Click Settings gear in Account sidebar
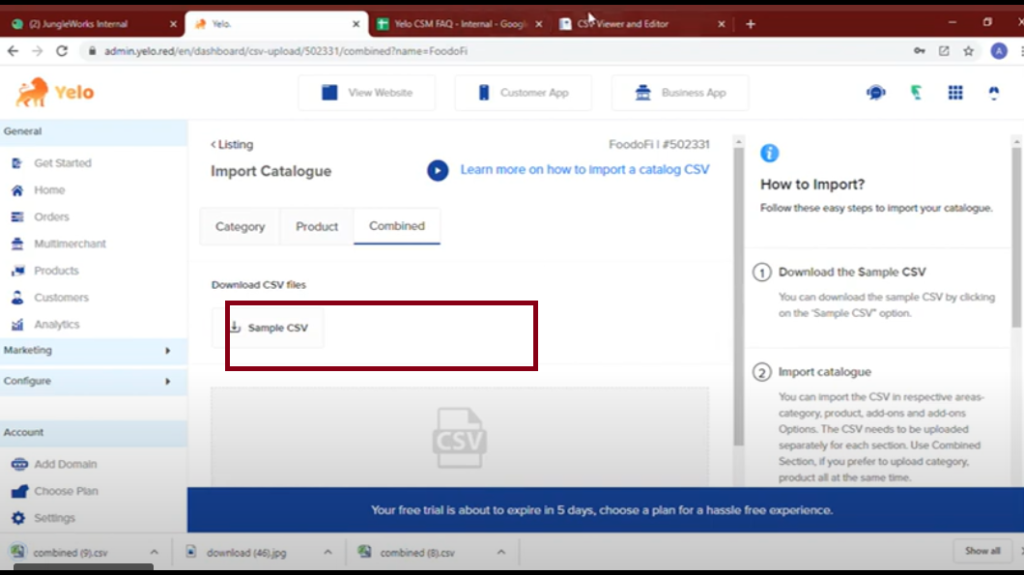The image size is (1024, 575). pyautogui.click(x=18, y=518)
